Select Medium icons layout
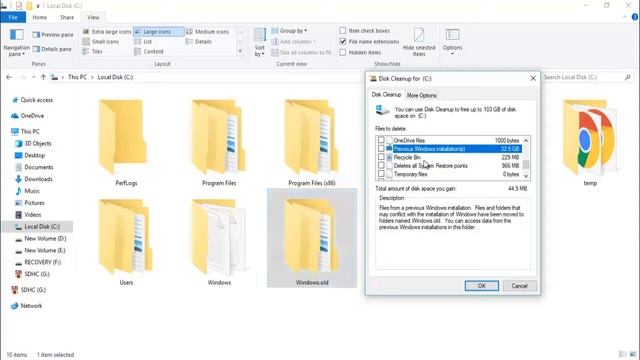The width and height of the screenshot is (640, 360). 208,31
